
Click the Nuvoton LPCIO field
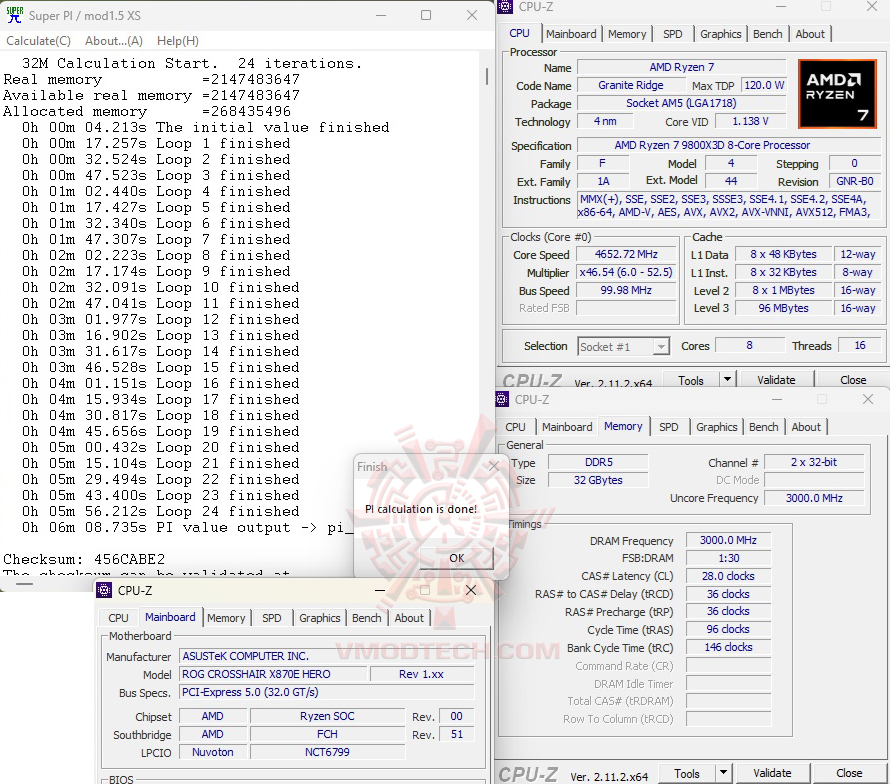coord(213,752)
